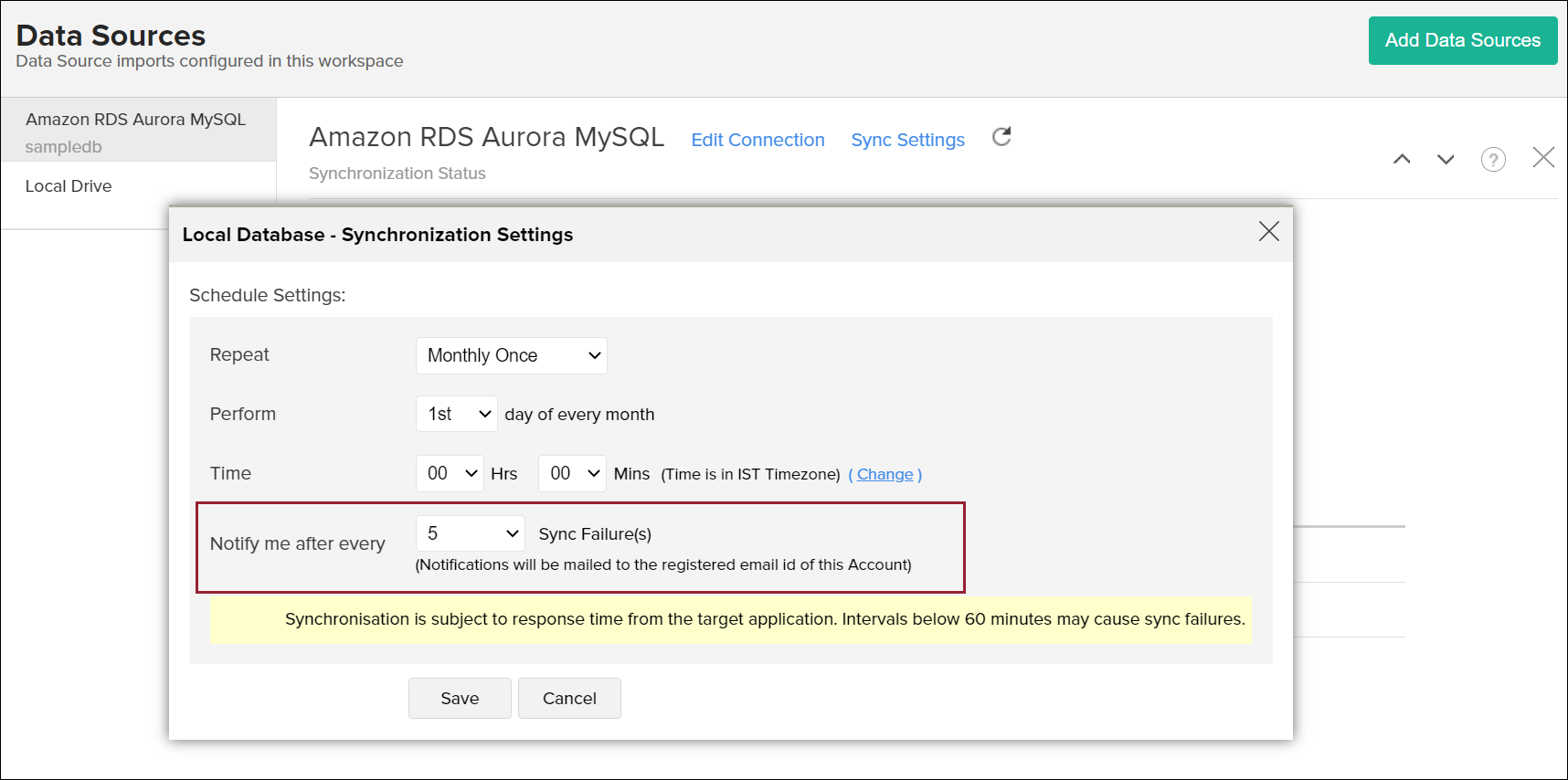Open the Sync Settings link
The image size is (1568, 780).
[x=907, y=140]
